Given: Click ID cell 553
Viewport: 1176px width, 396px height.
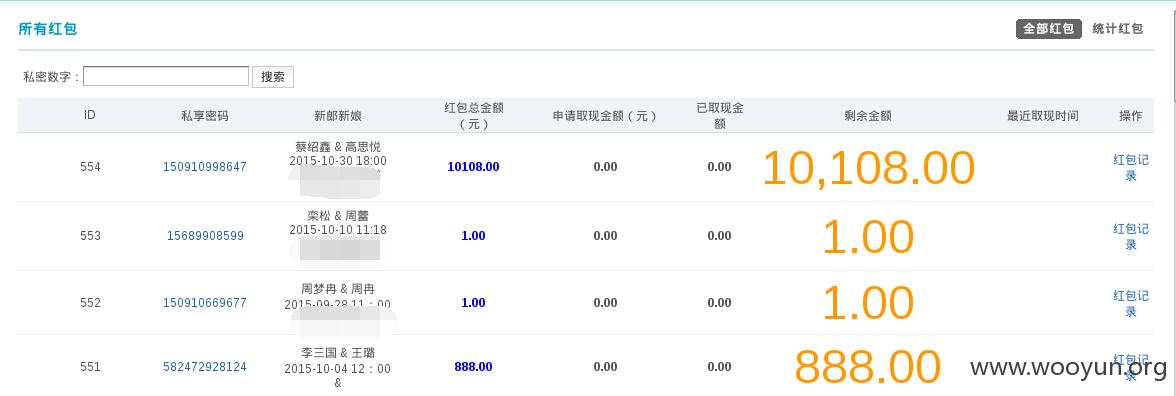Looking at the screenshot, I should click(90, 236).
